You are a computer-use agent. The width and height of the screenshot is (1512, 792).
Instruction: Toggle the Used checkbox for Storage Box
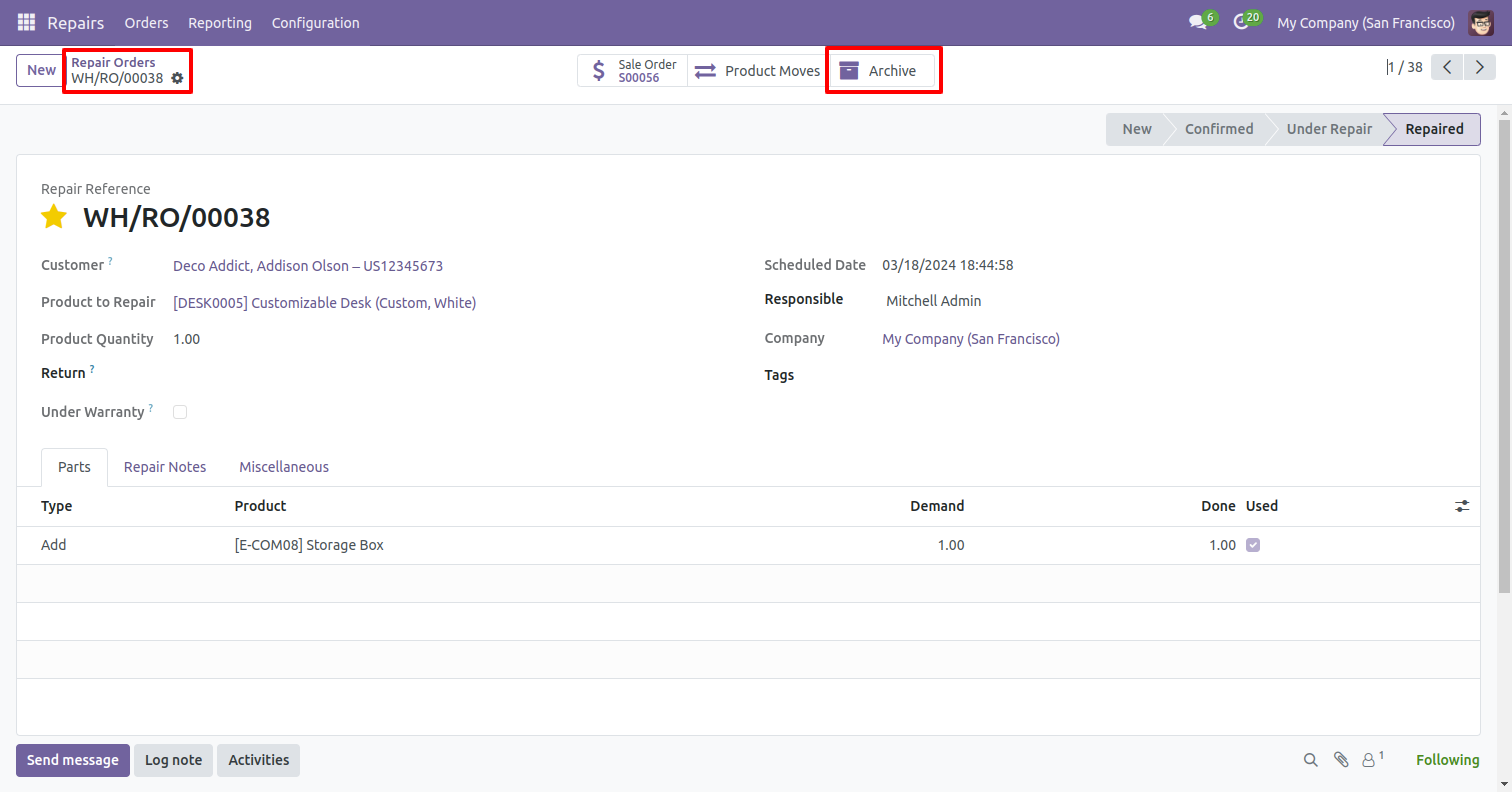click(1253, 545)
